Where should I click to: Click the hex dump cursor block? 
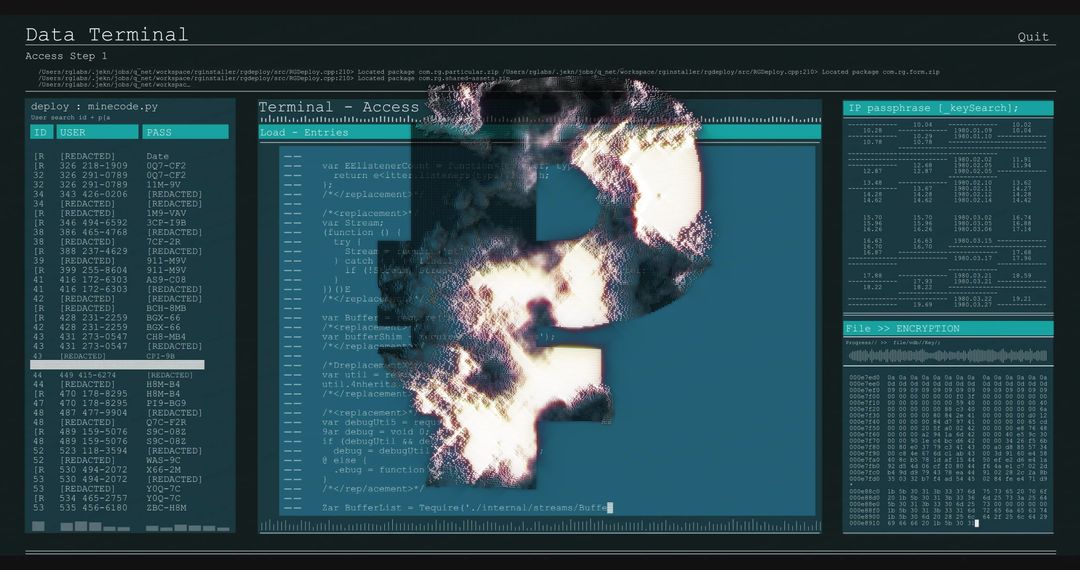977,523
